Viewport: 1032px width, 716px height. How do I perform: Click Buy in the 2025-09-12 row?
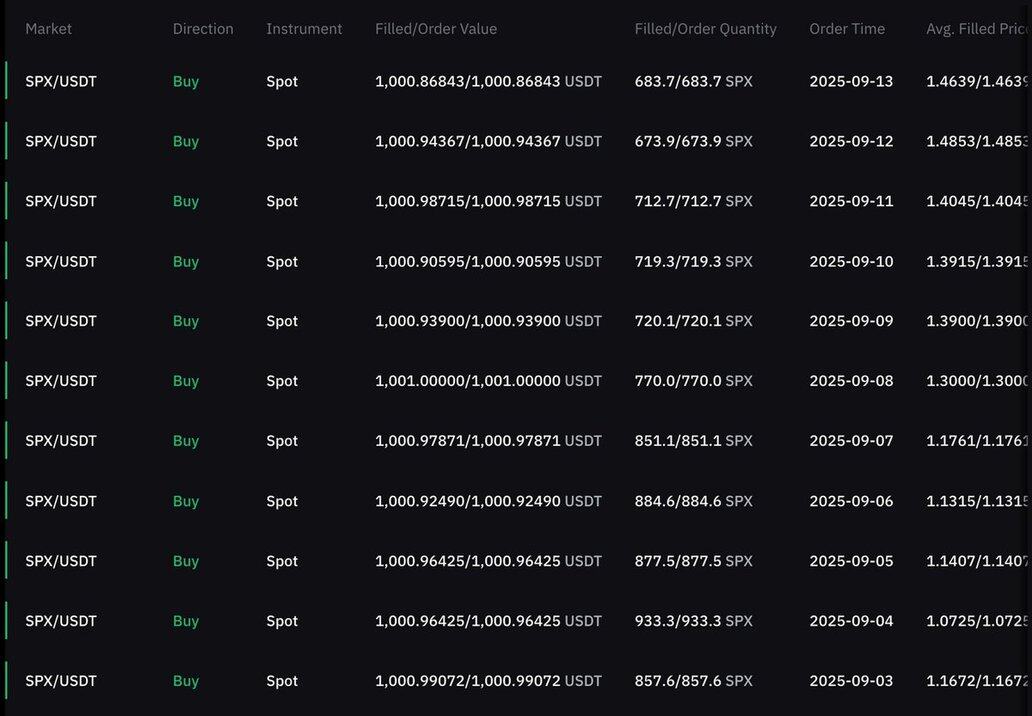(186, 141)
